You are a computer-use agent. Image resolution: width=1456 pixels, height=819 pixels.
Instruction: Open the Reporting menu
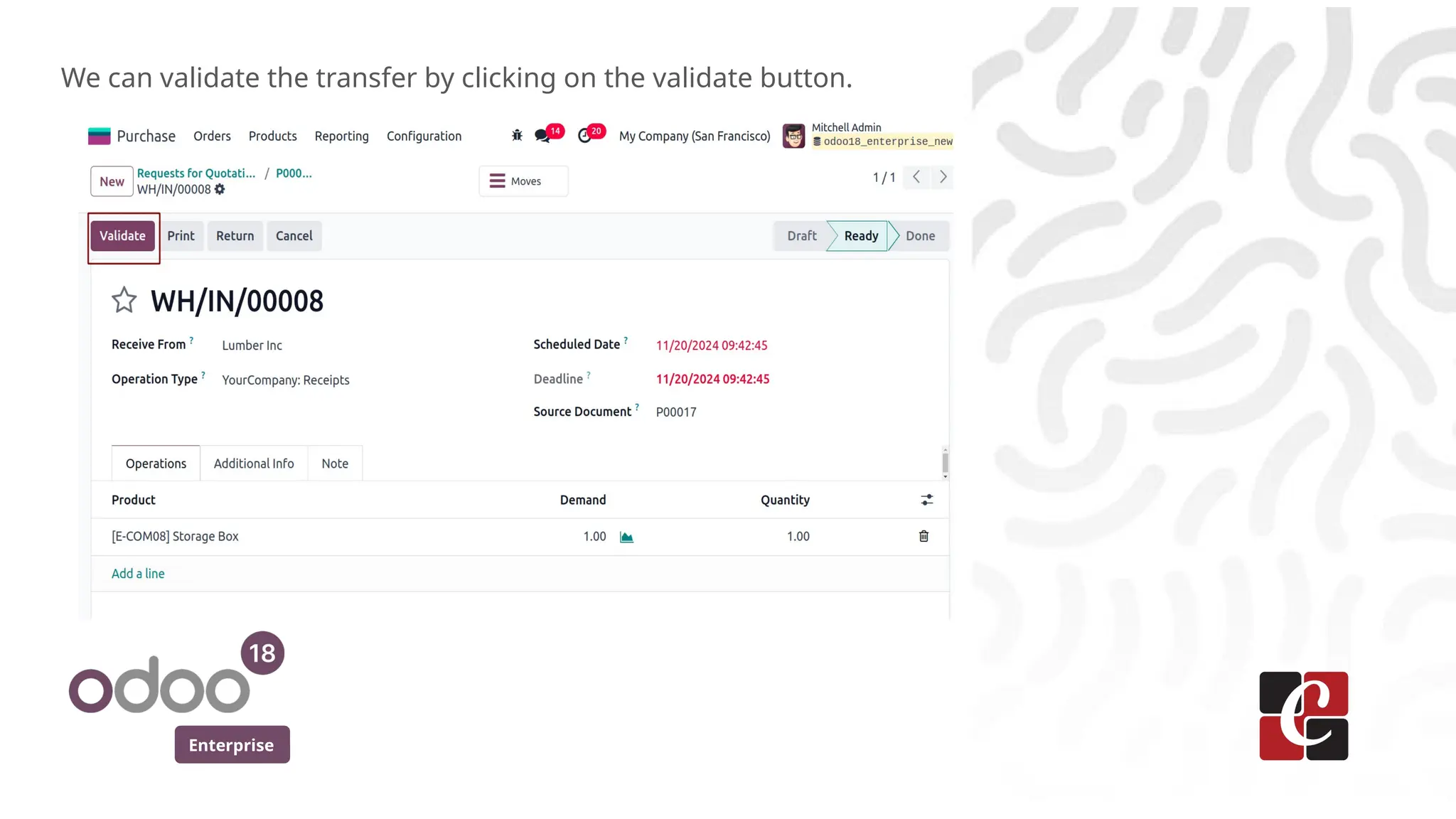341,136
